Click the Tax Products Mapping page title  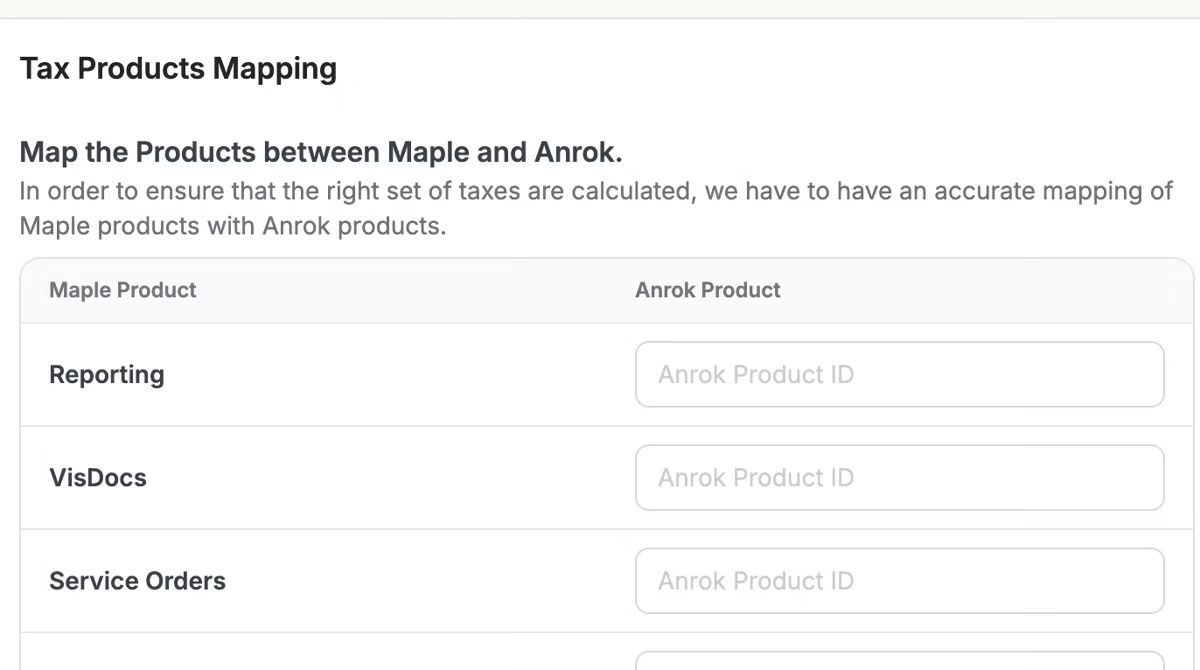coord(178,69)
